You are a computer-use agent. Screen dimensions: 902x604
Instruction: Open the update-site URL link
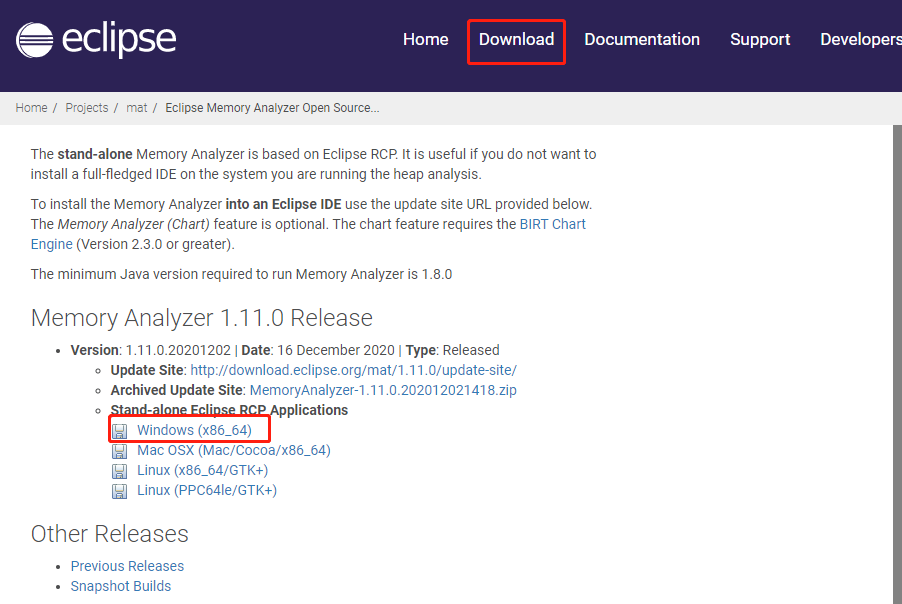354,370
